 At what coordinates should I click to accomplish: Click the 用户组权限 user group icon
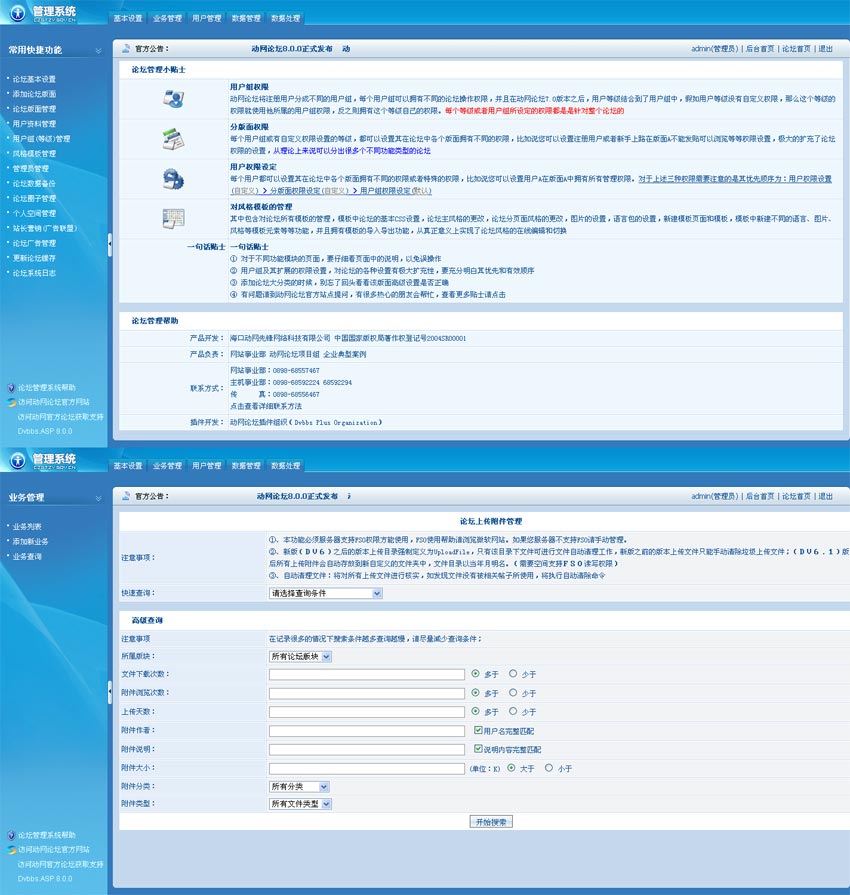click(x=173, y=98)
